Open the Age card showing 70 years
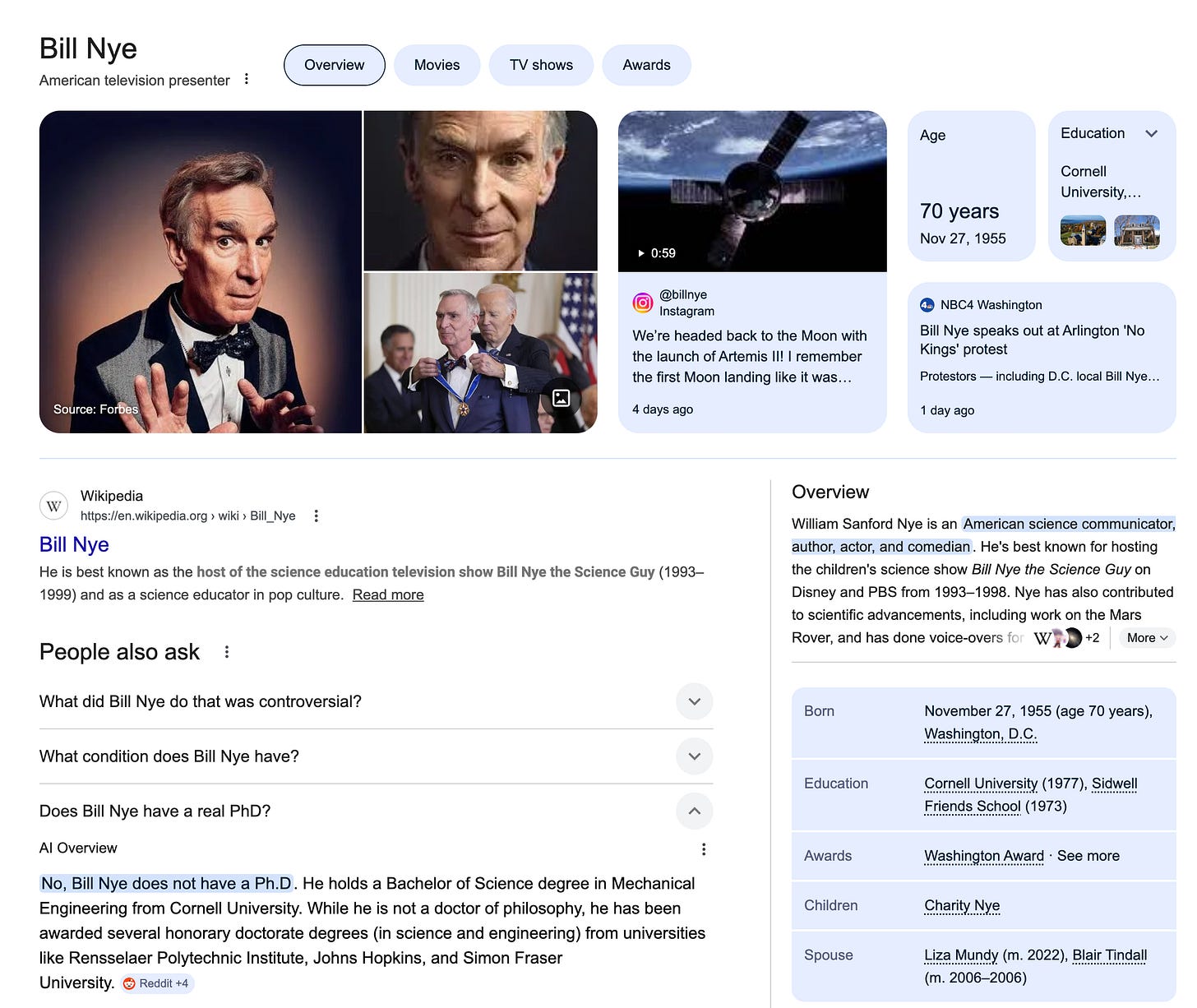Image resolution: width=1197 pixels, height=1008 pixels. (971, 186)
